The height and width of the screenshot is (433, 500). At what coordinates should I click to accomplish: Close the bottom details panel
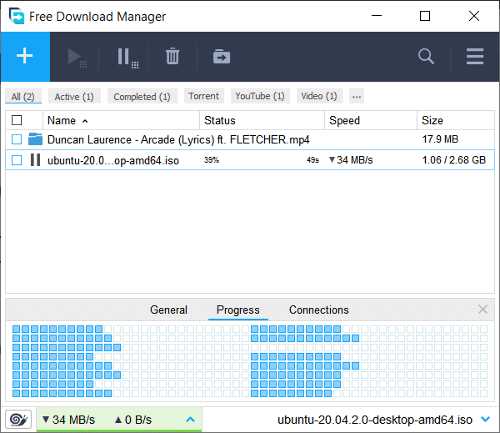click(x=482, y=309)
